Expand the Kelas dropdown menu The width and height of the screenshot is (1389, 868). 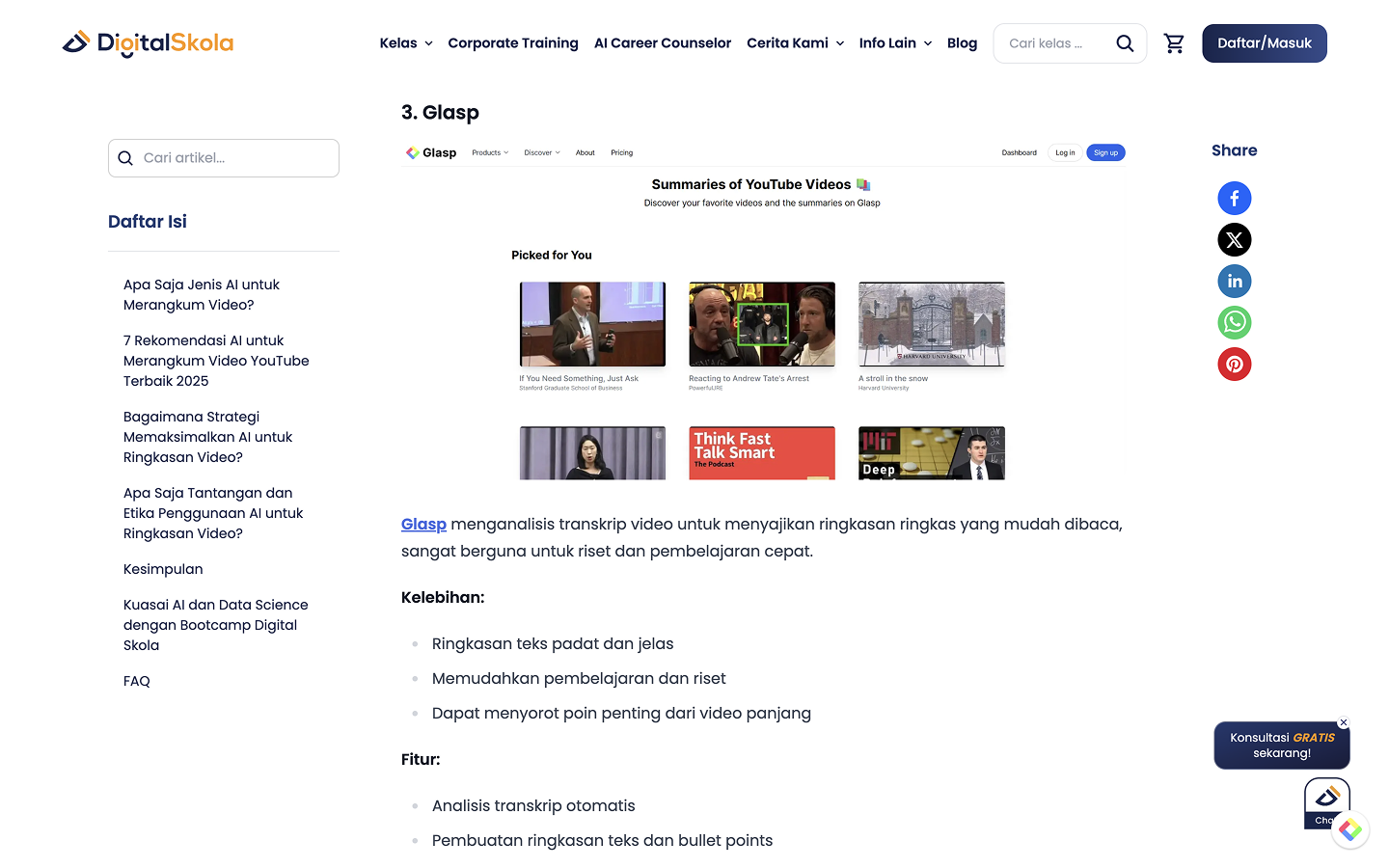(x=406, y=43)
